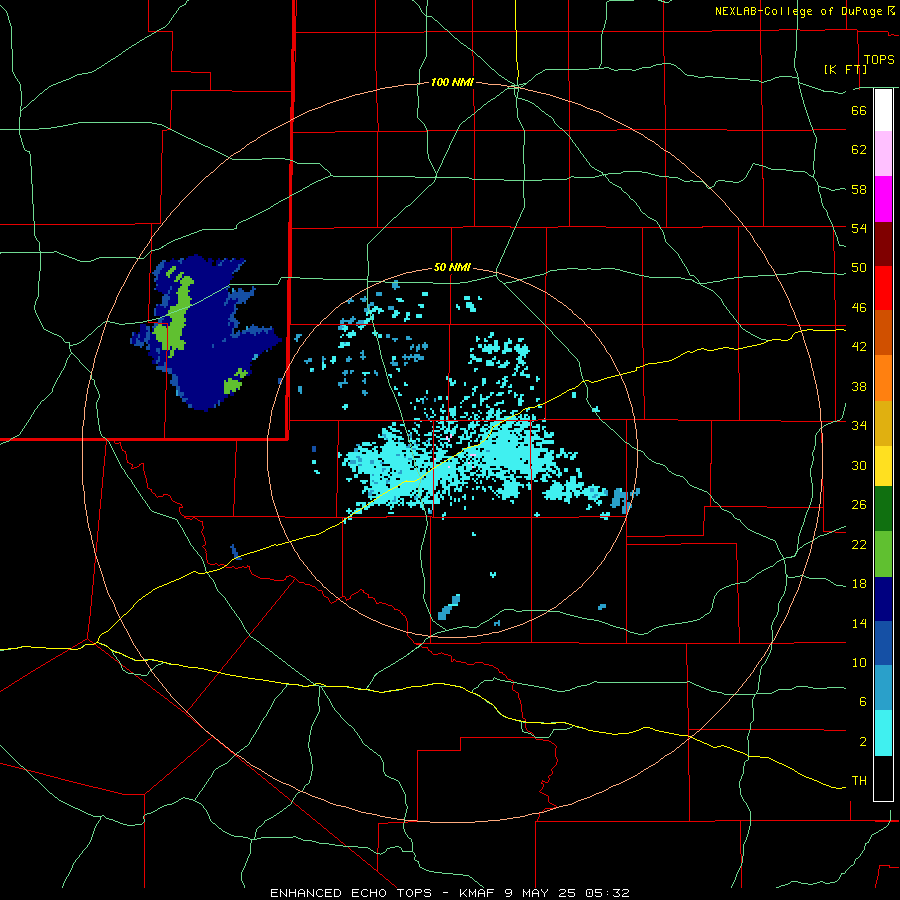Click the legend value "6"
This screenshot has height=900, width=900.
pos(863,702)
